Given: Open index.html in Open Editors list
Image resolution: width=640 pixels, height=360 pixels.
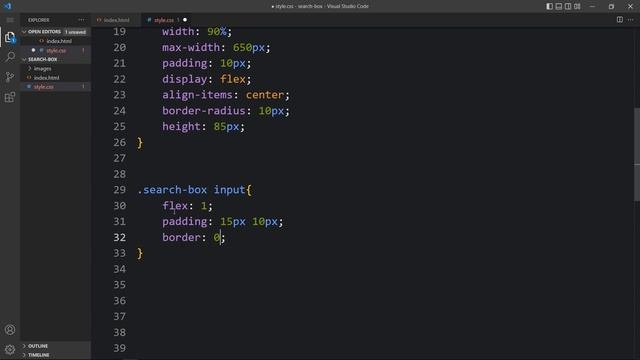Looking at the screenshot, I should (59, 41).
